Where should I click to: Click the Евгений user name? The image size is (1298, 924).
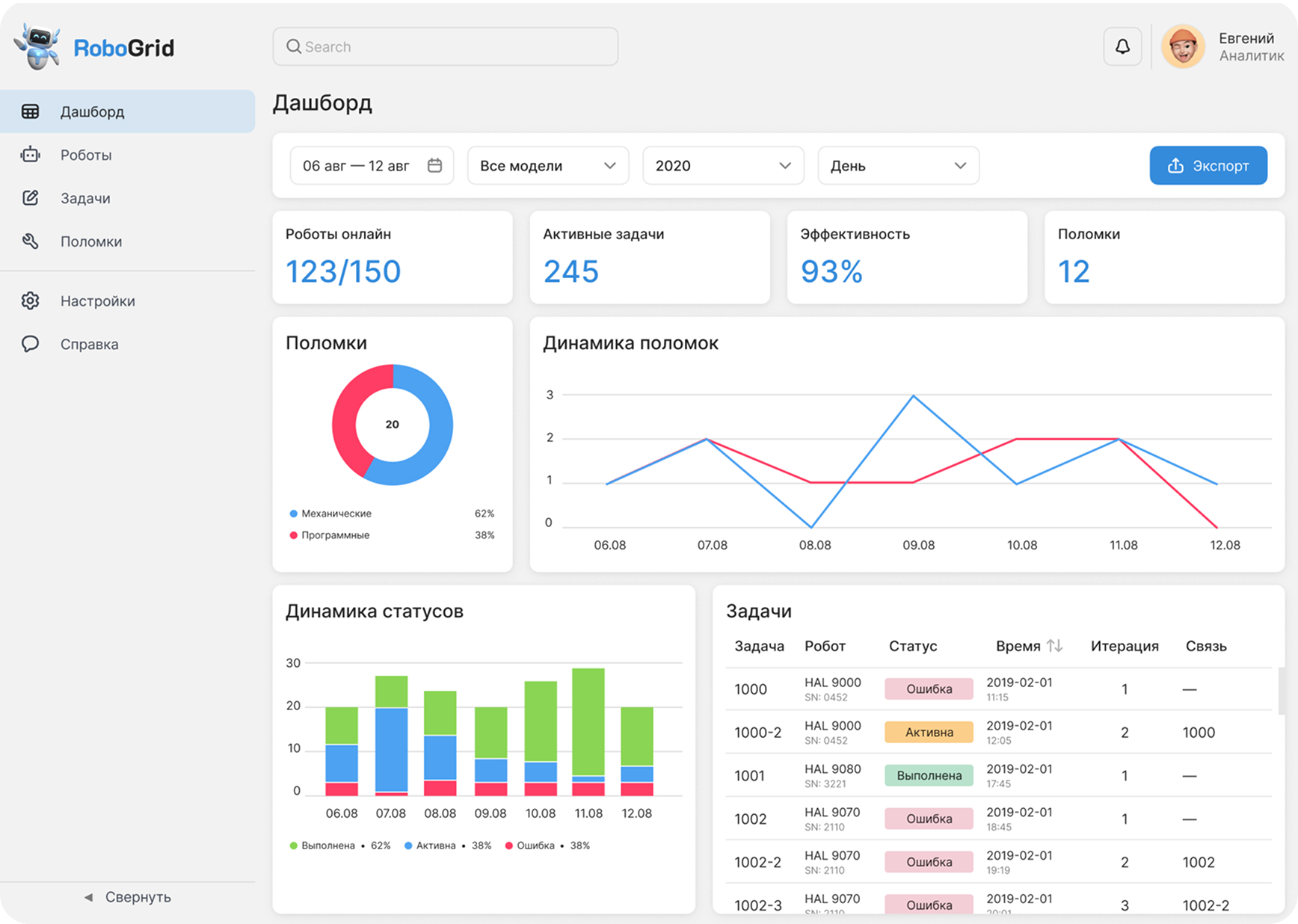pos(1246,38)
